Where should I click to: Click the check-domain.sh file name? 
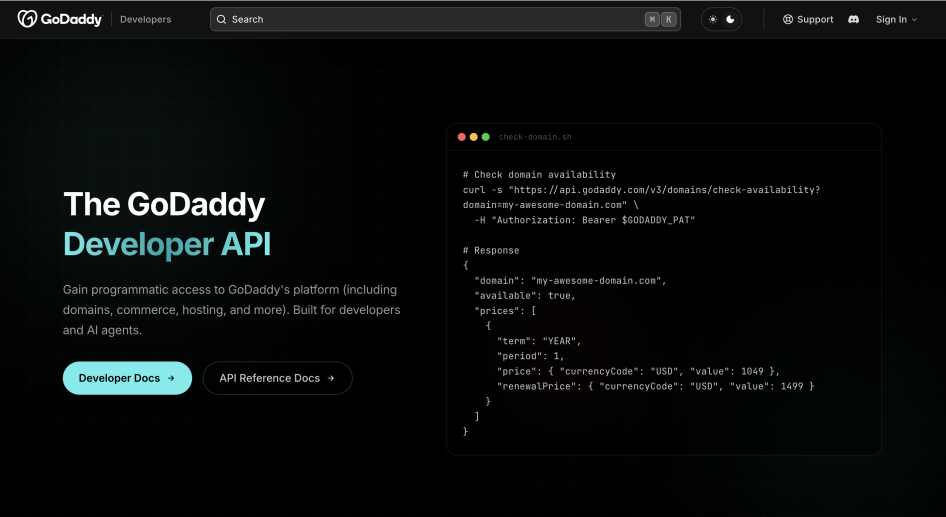click(535, 137)
